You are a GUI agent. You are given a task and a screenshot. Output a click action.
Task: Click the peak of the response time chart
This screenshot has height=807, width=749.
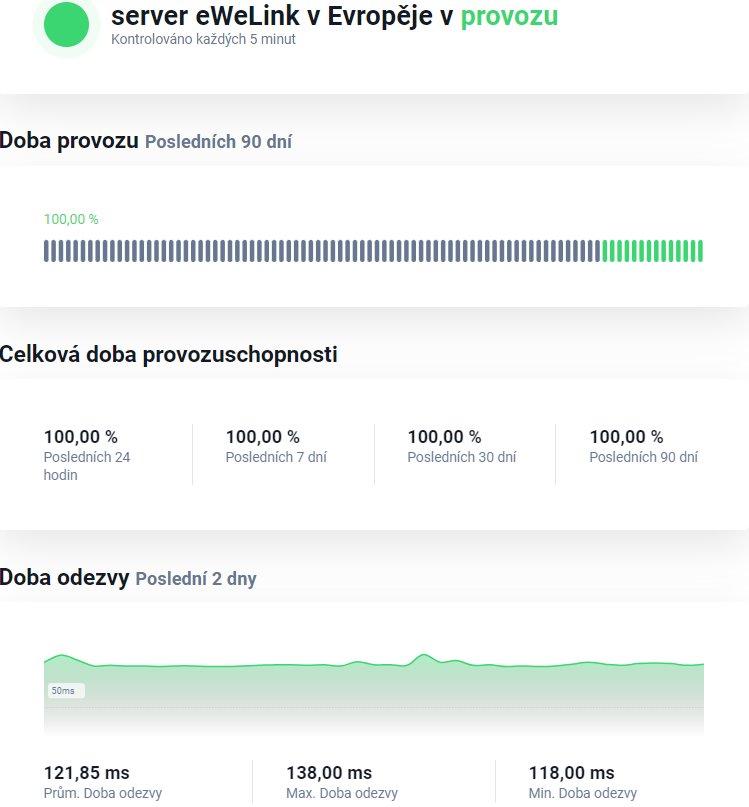click(x=423, y=656)
